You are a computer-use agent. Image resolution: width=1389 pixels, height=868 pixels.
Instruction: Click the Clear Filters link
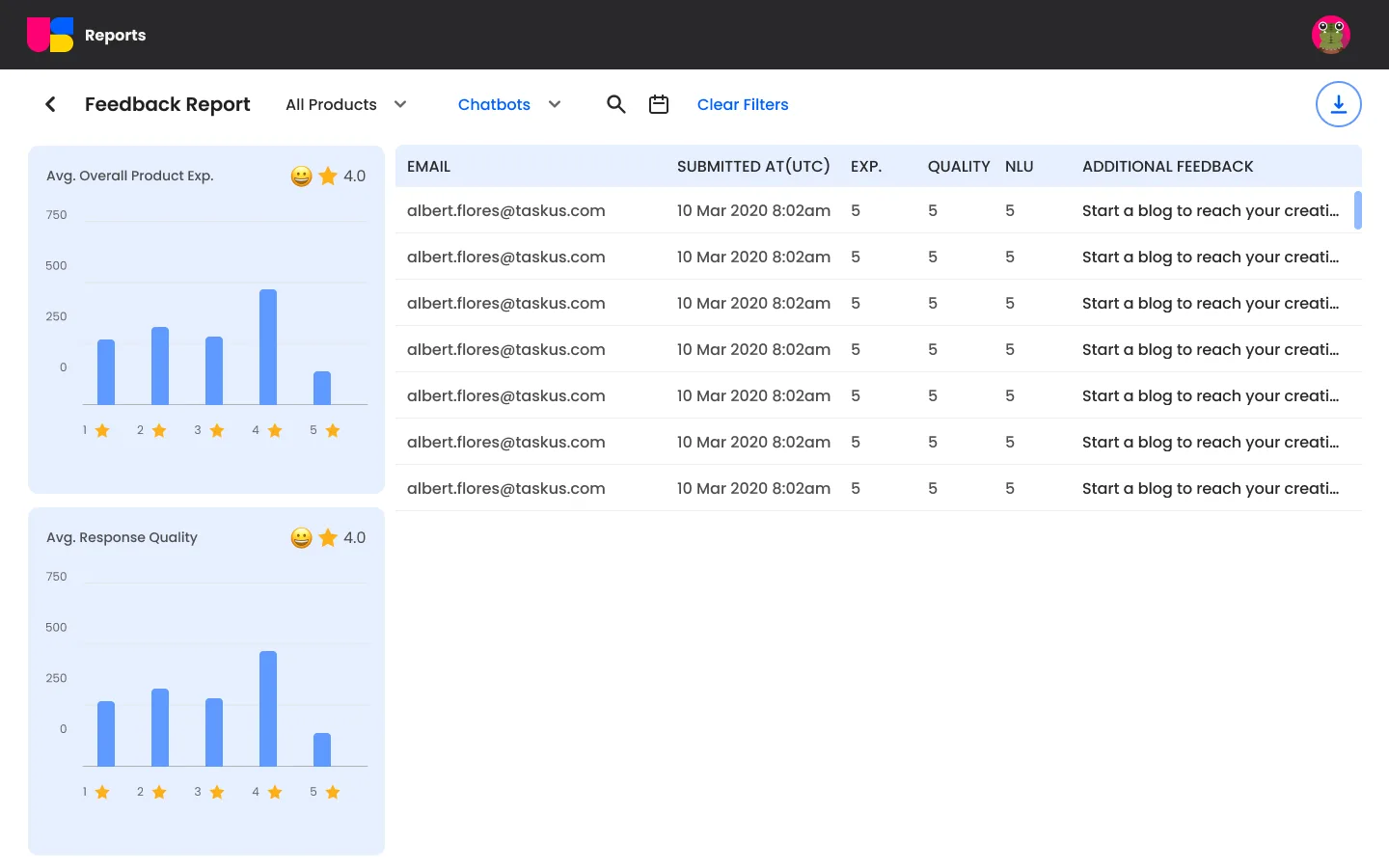click(743, 104)
